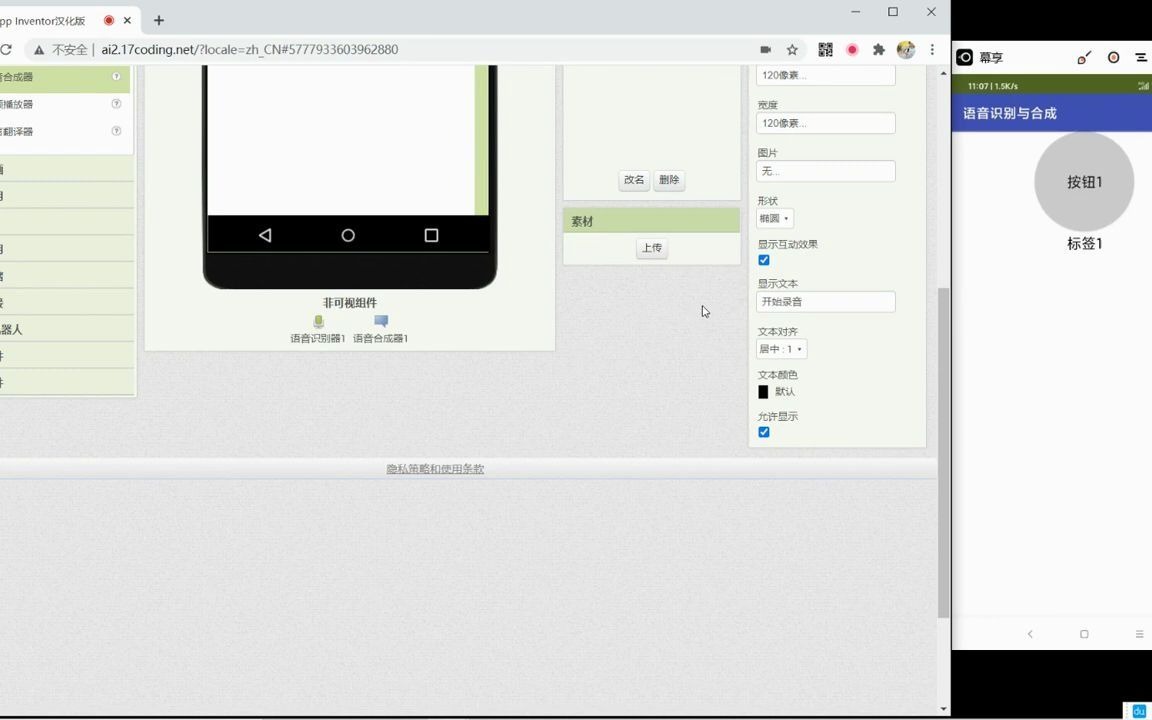Open the 文本对齐 dropdown showing 居中
Screen dimensions: 1152x720
[x=782, y=349]
